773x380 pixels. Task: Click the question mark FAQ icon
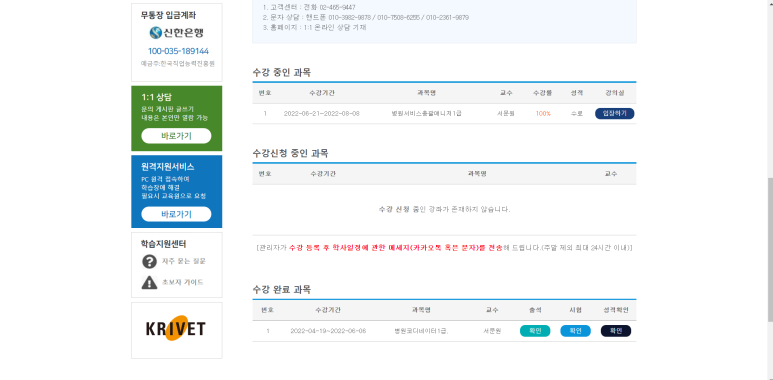pos(149,261)
